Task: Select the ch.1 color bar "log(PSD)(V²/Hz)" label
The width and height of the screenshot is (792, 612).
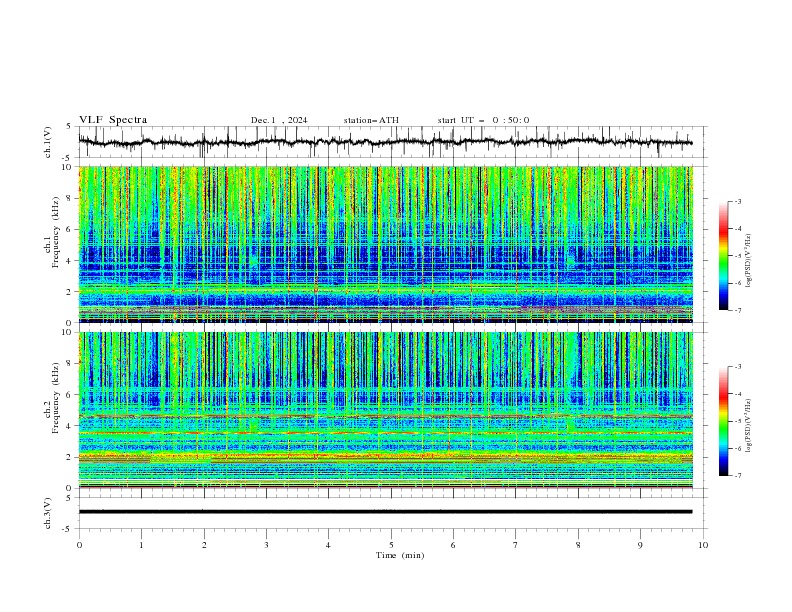Action: (x=748, y=261)
